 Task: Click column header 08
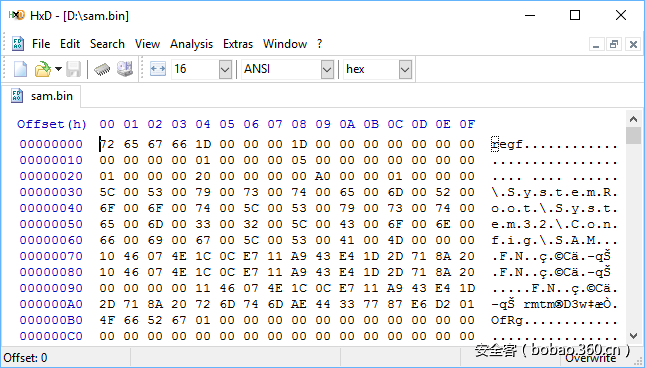[299, 124]
